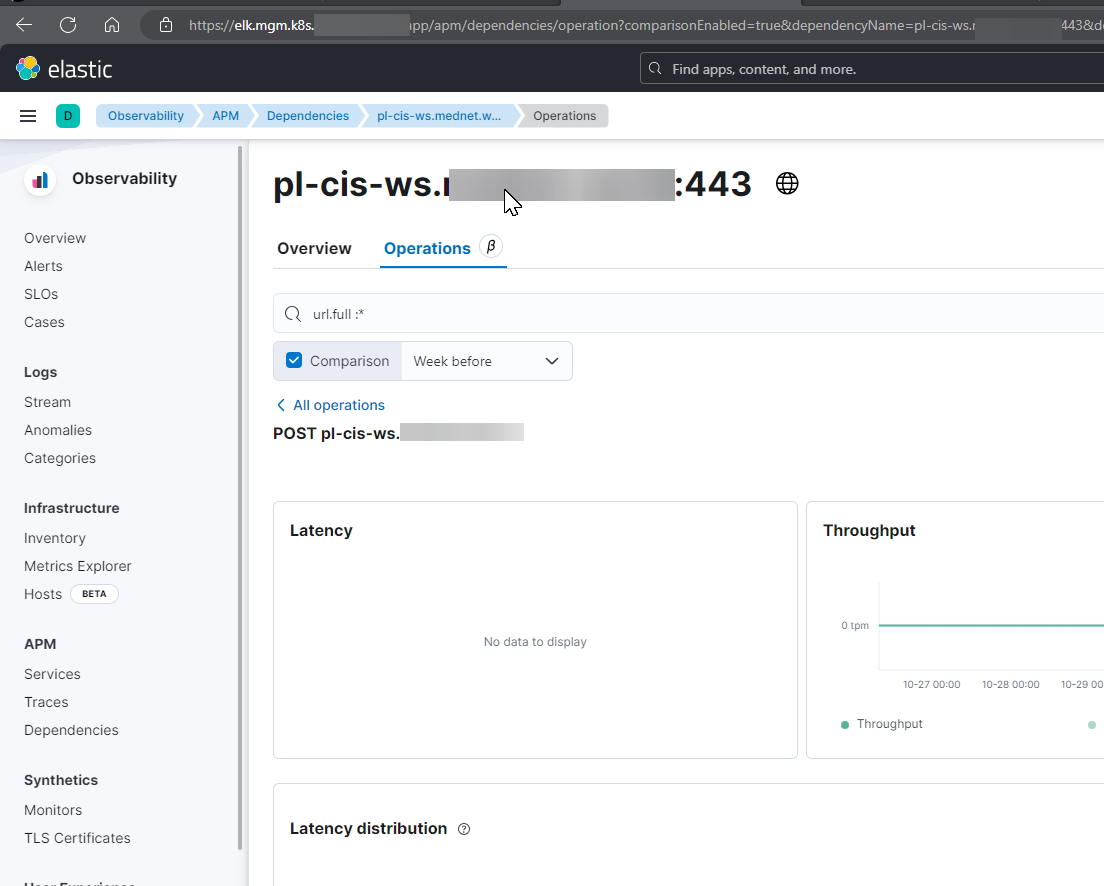
Task: Open the 'D' space switcher icon
Action: pyautogui.click(x=67, y=115)
